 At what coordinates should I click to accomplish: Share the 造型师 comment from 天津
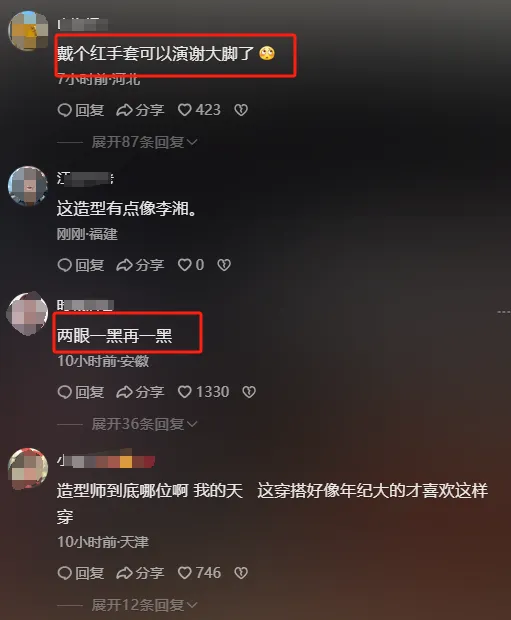tap(140, 573)
